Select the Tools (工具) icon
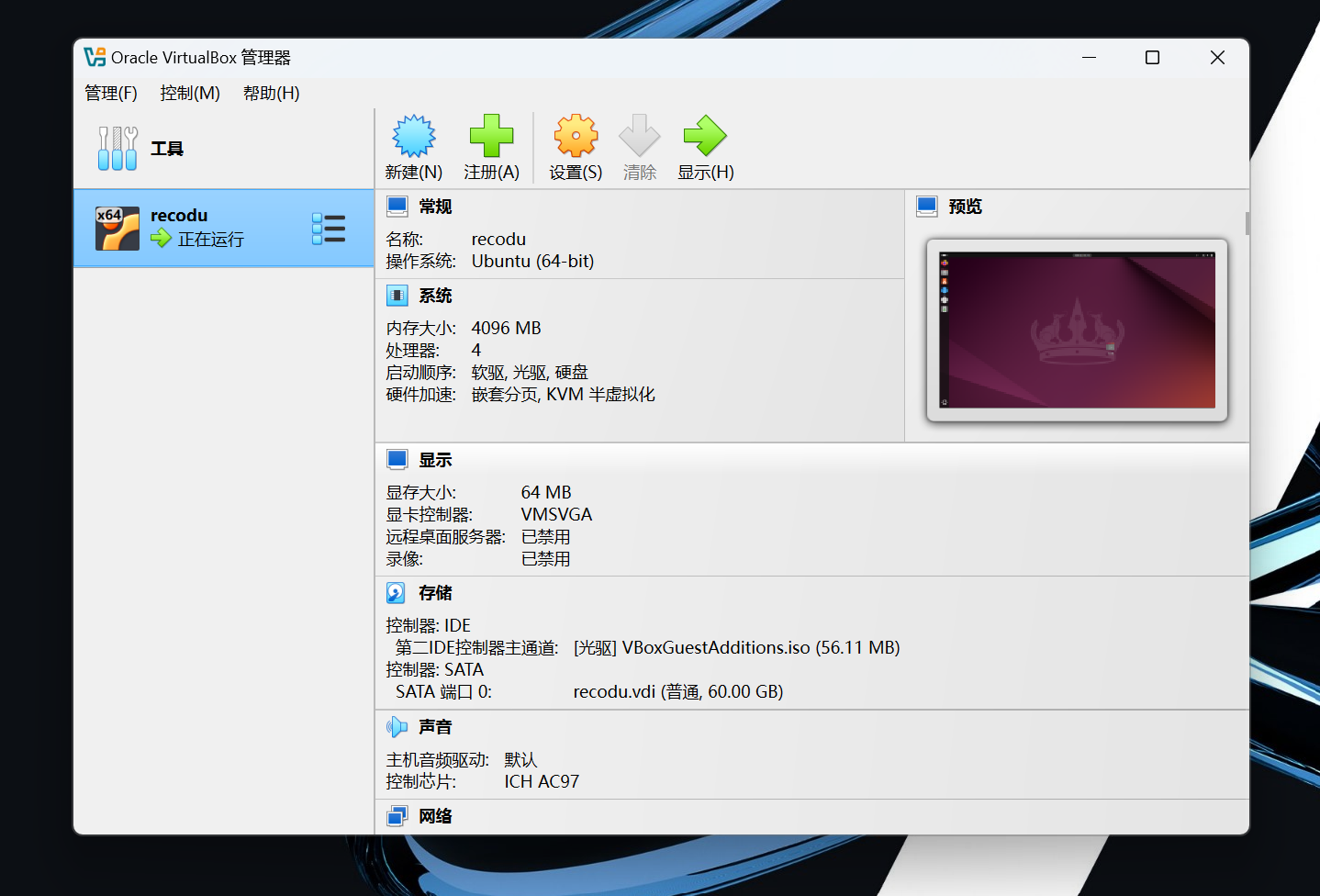The width and height of the screenshot is (1320, 896). [x=117, y=149]
